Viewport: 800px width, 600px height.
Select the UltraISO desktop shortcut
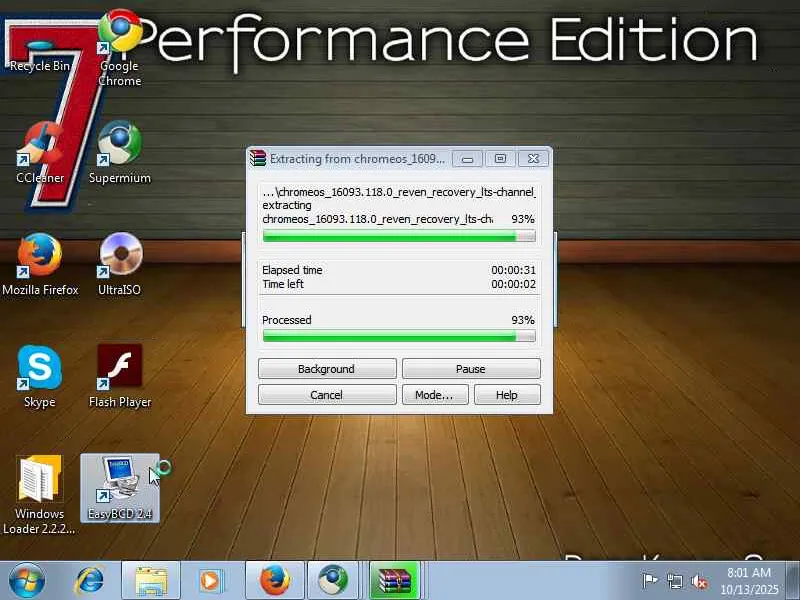click(x=119, y=264)
